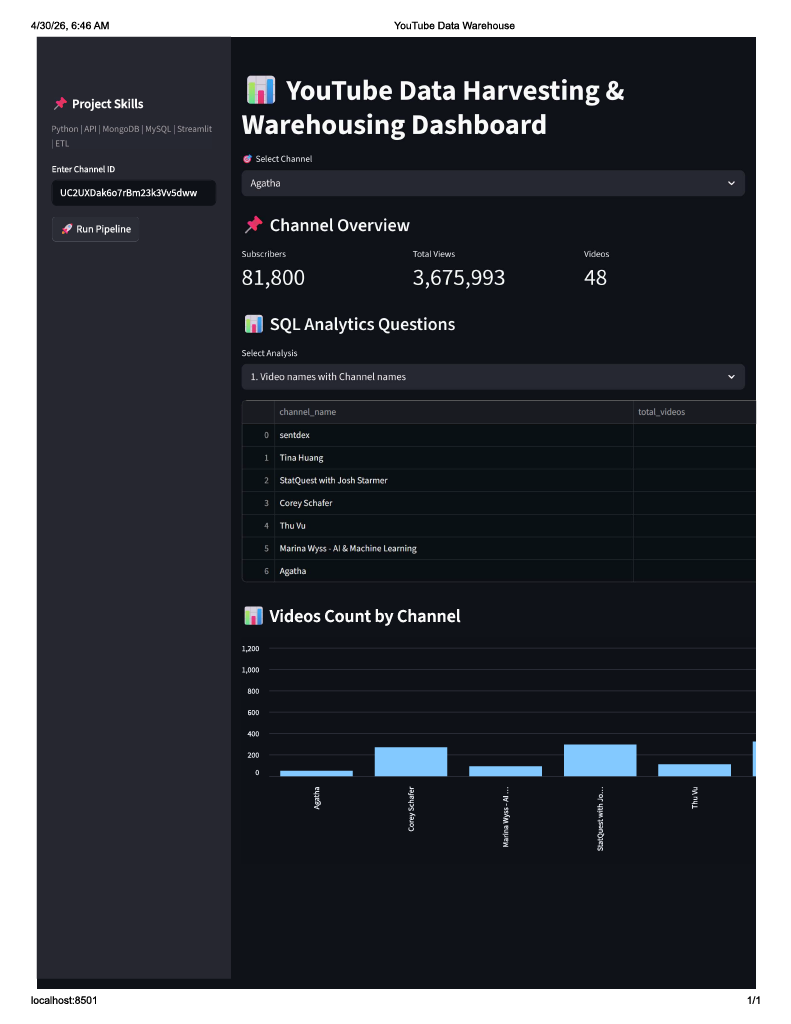Viewport: 791px width, 1024px height.
Task: Open the Select Channel dropdown showing Agatha
Action: click(x=493, y=184)
